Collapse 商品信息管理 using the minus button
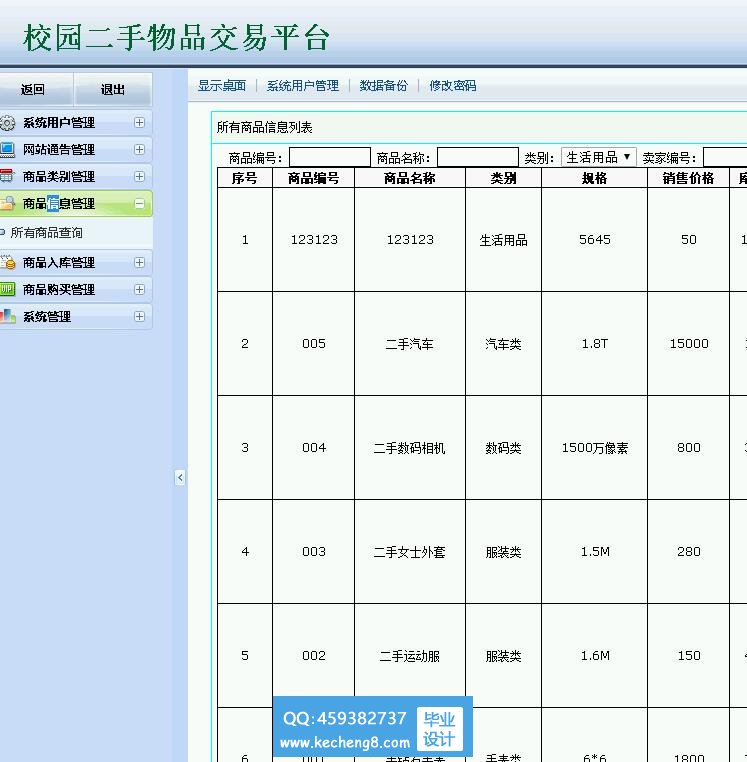 139,203
